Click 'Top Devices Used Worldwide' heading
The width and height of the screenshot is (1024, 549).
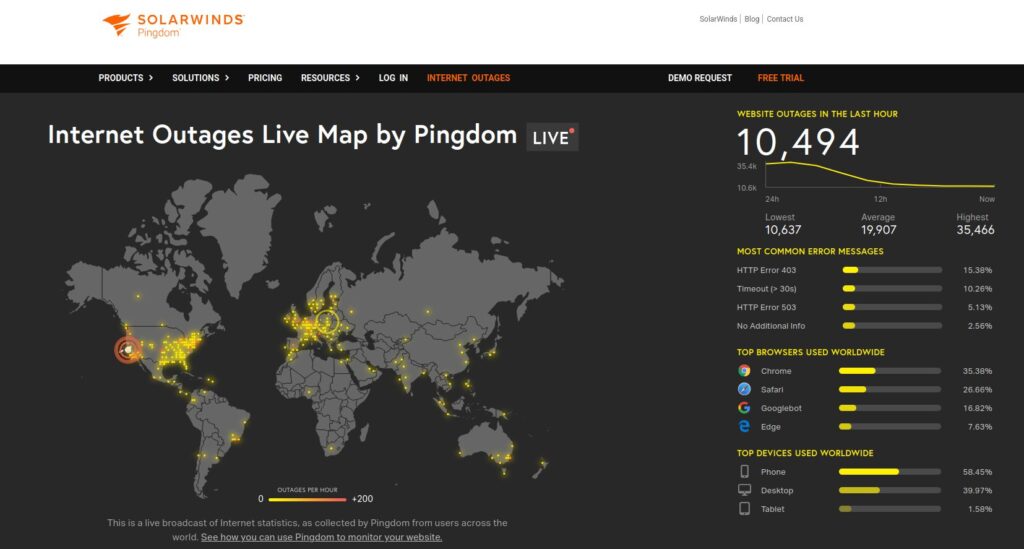coord(805,453)
